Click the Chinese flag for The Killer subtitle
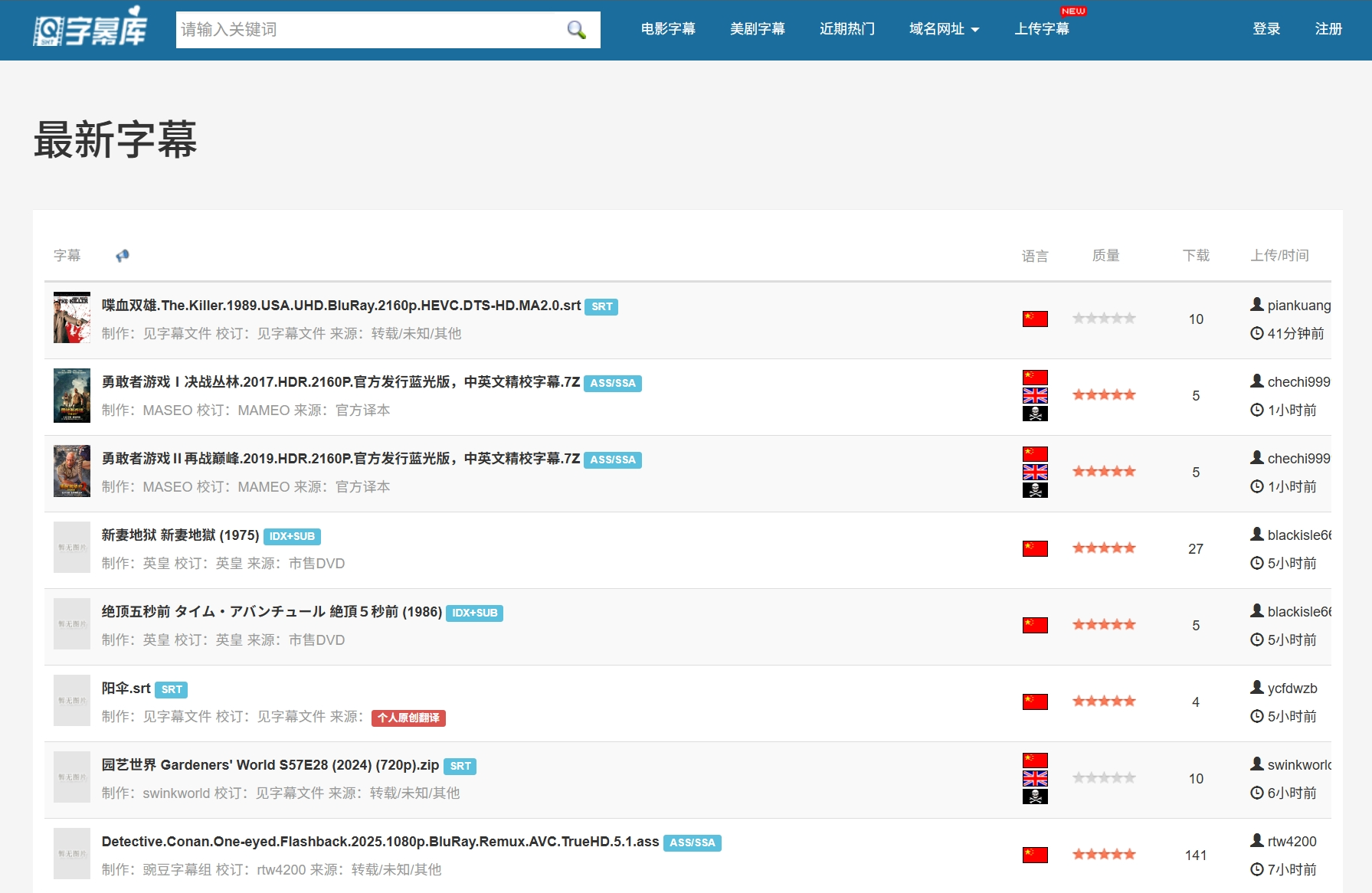 pos(1034,319)
